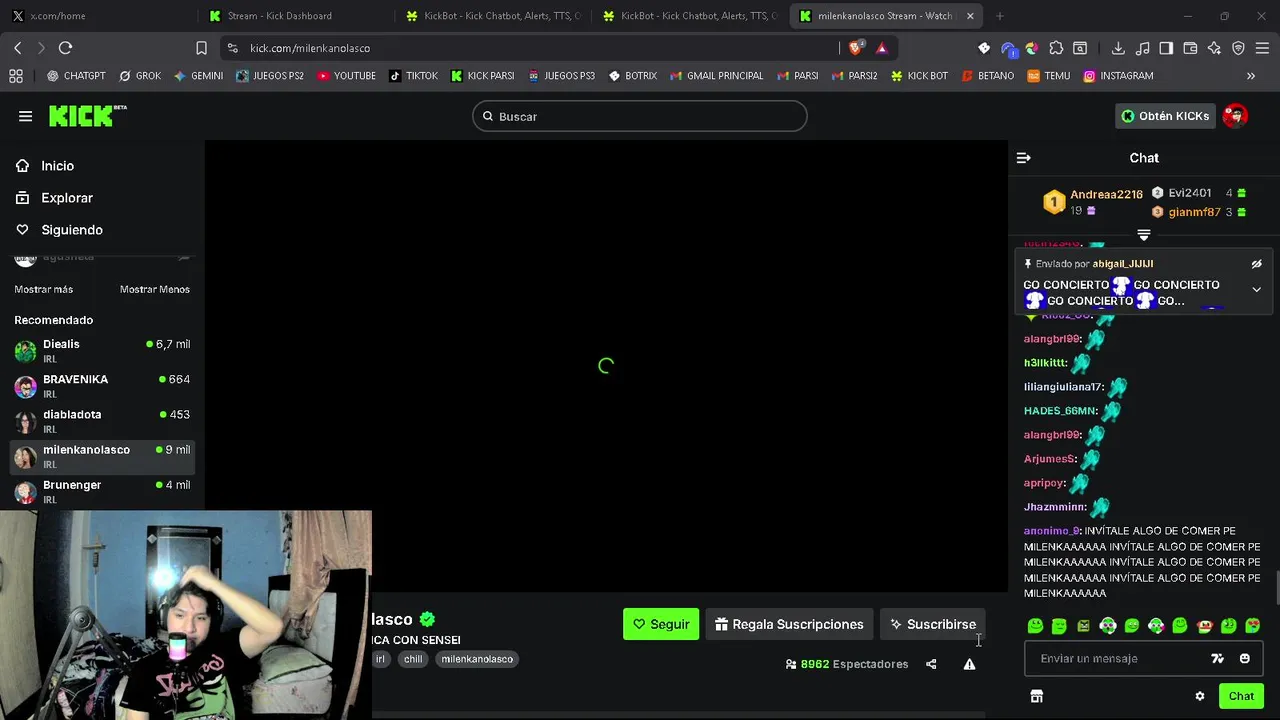The image size is (1280, 720).
Task: Open the emoji smiley picker
Action: coord(1245,658)
